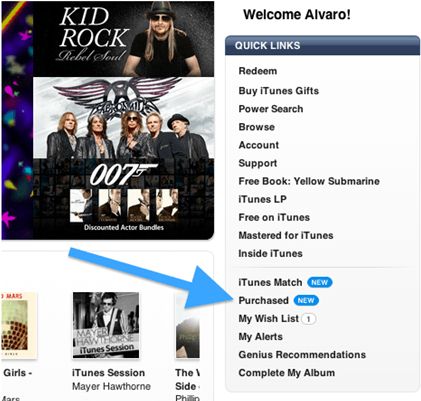
Task: Click the Bruno Mars album cover
Action: point(18,325)
